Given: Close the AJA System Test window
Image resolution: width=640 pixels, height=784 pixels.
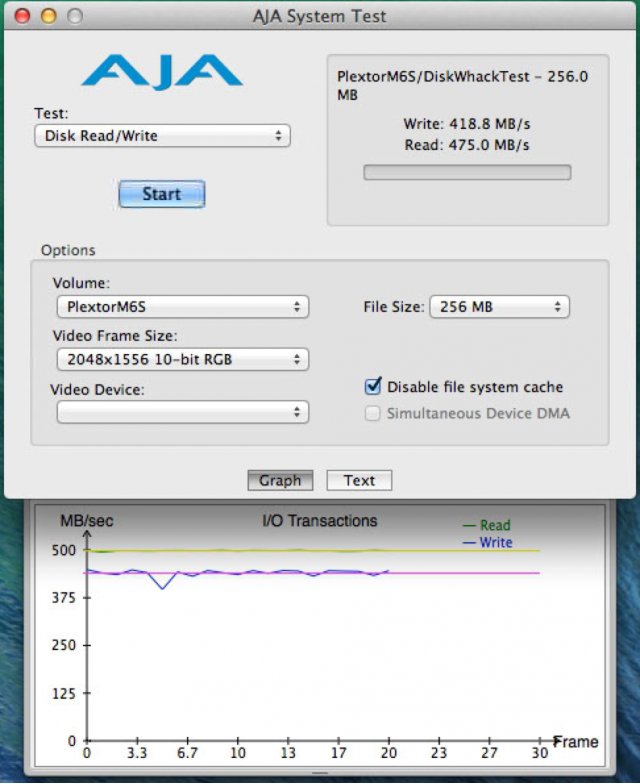Looking at the screenshot, I should [x=22, y=16].
